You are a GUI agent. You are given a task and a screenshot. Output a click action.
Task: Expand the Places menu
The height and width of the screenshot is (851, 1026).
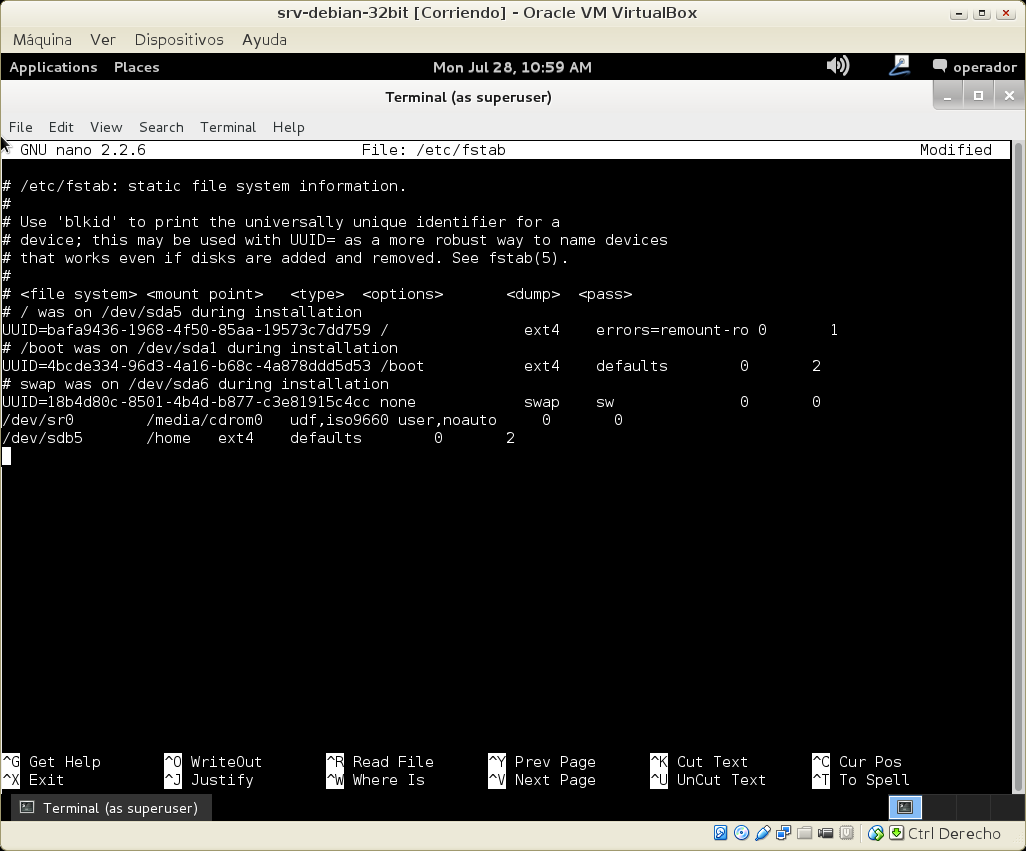(x=136, y=67)
